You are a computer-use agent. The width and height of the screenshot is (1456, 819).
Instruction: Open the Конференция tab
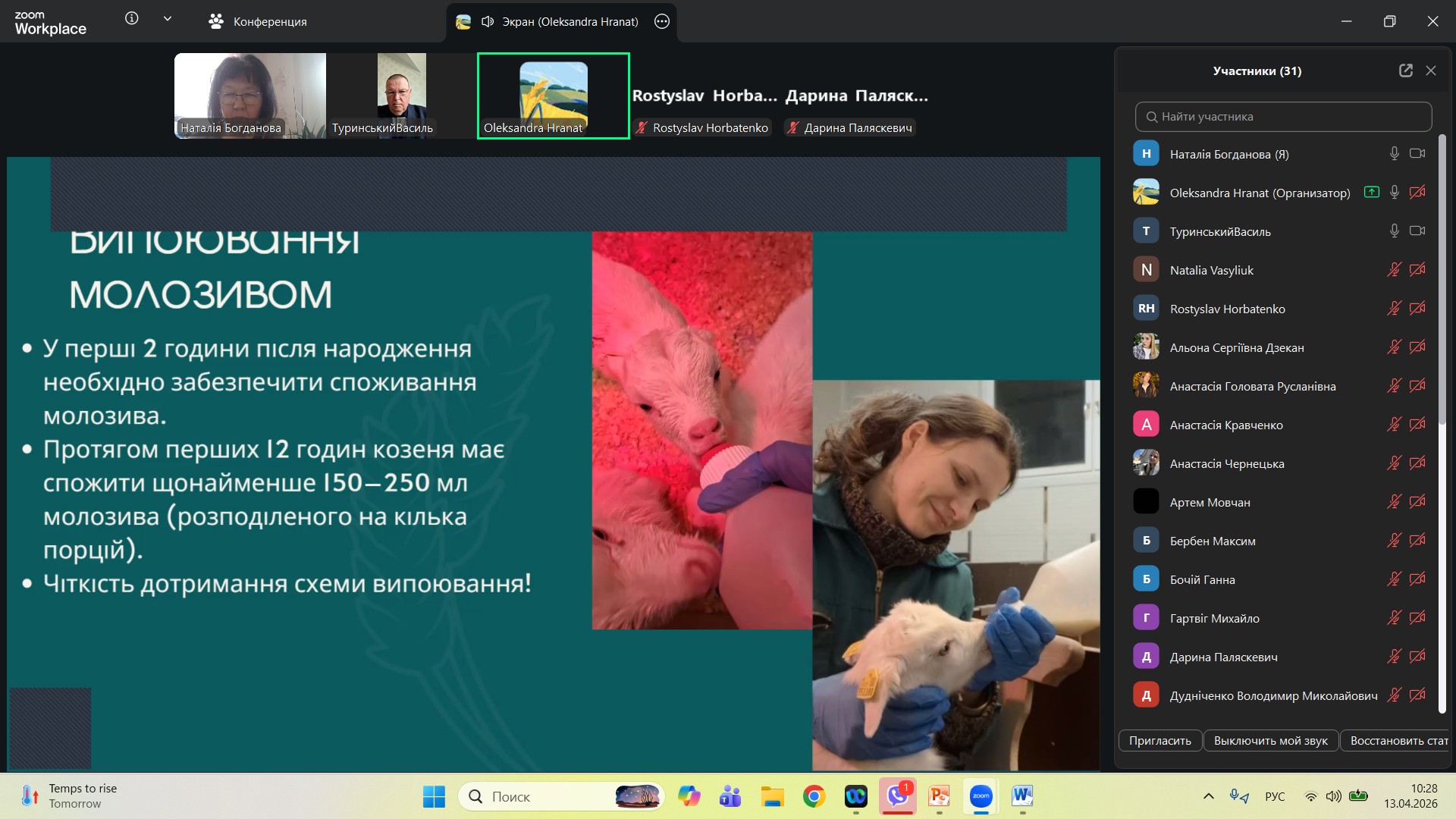(258, 22)
